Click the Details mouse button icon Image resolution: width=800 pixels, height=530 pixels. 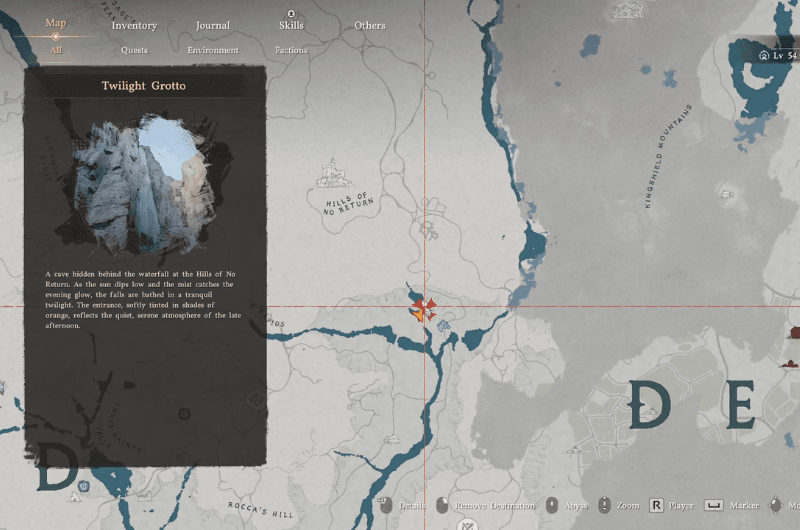(x=385, y=506)
